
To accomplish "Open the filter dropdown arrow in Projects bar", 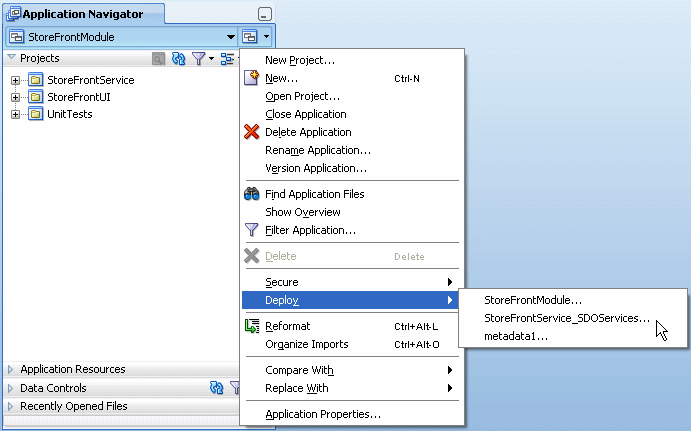I will coord(212,59).
